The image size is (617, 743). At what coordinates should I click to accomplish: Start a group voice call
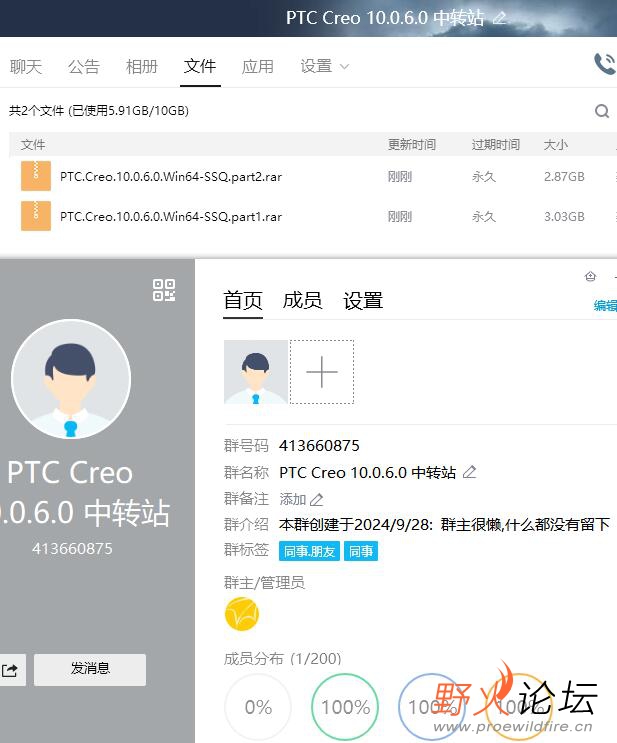[605, 64]
